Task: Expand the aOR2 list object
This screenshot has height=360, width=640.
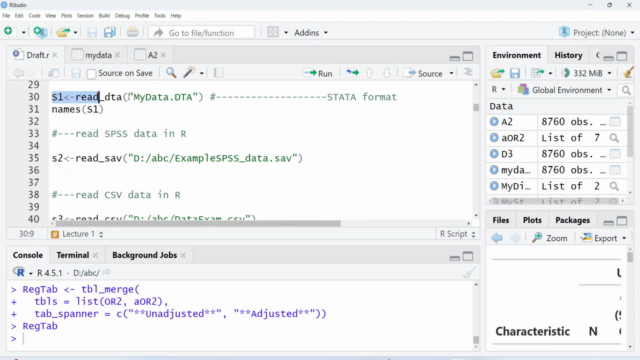Action: tap(494, 138)
